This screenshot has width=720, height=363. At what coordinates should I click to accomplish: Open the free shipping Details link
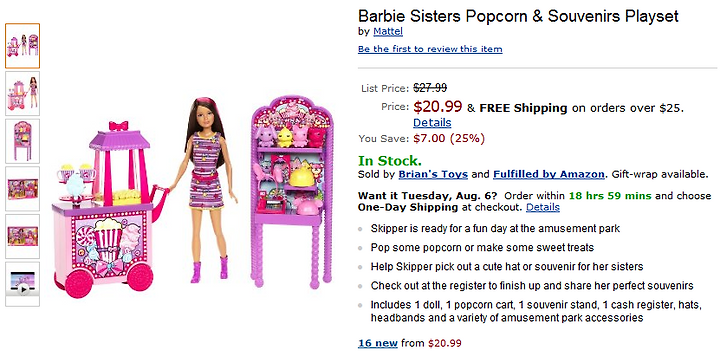[432, 123]
